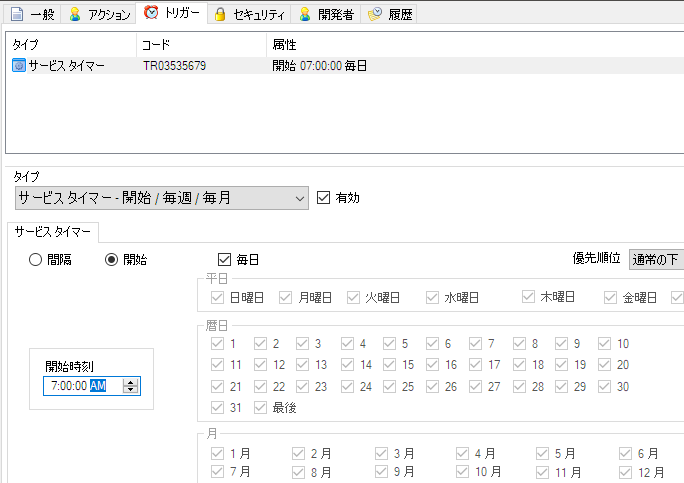
Task: Toggle the 火曜日 checkbox
Action: tap(353, 298)
